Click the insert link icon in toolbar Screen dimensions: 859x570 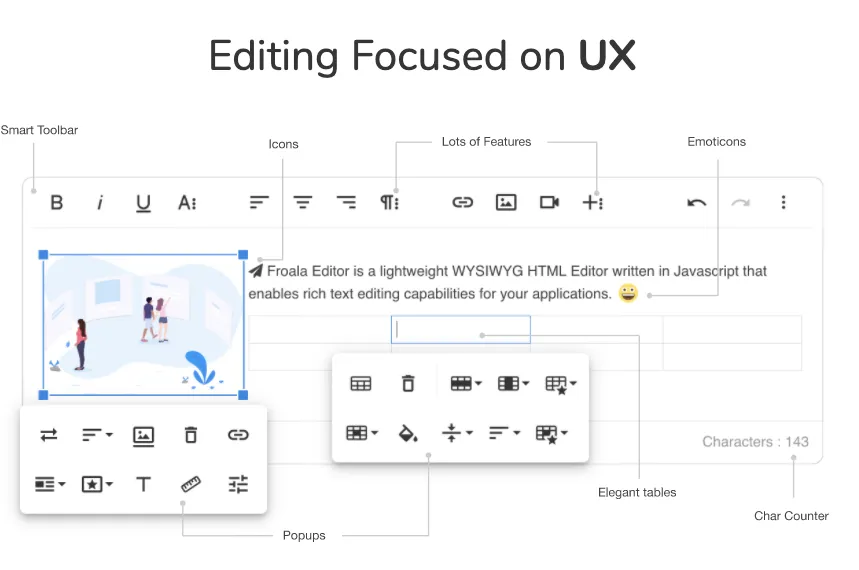462,202
